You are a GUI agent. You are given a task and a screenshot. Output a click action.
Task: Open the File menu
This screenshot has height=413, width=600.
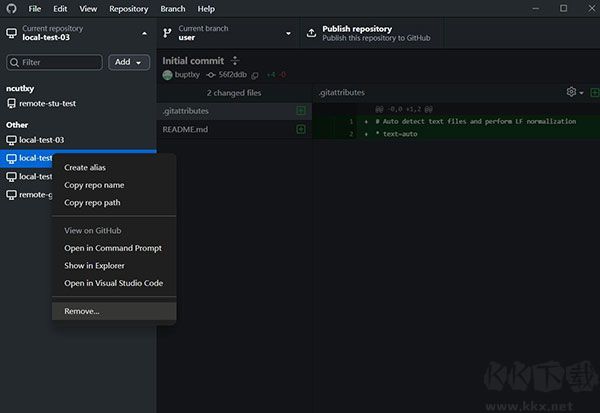tap(34, 9)
